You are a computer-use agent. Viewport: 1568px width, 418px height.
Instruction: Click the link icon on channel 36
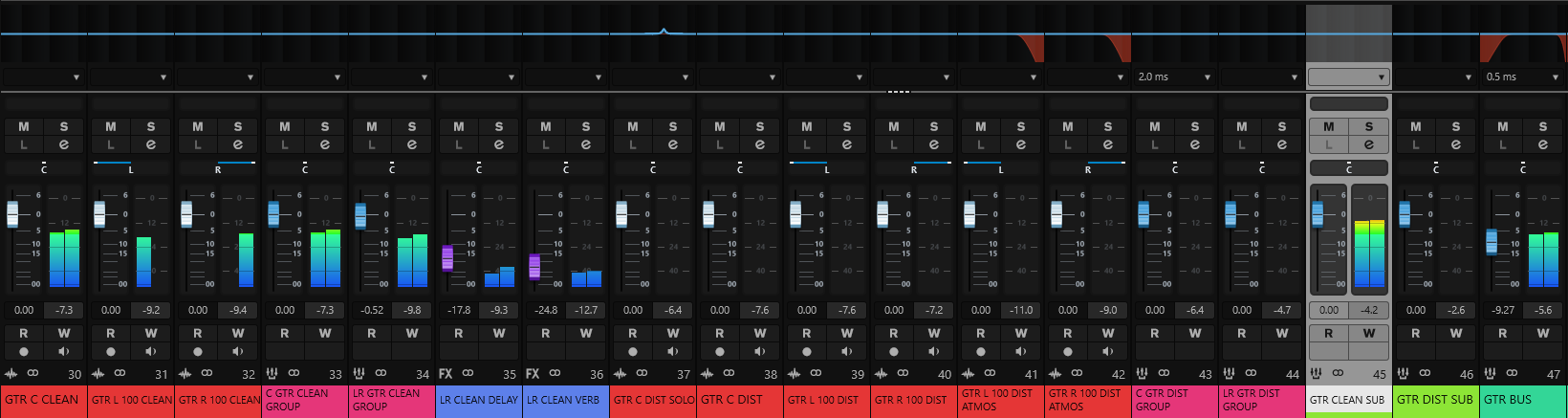pyautogui.click(x=555, y=373)
